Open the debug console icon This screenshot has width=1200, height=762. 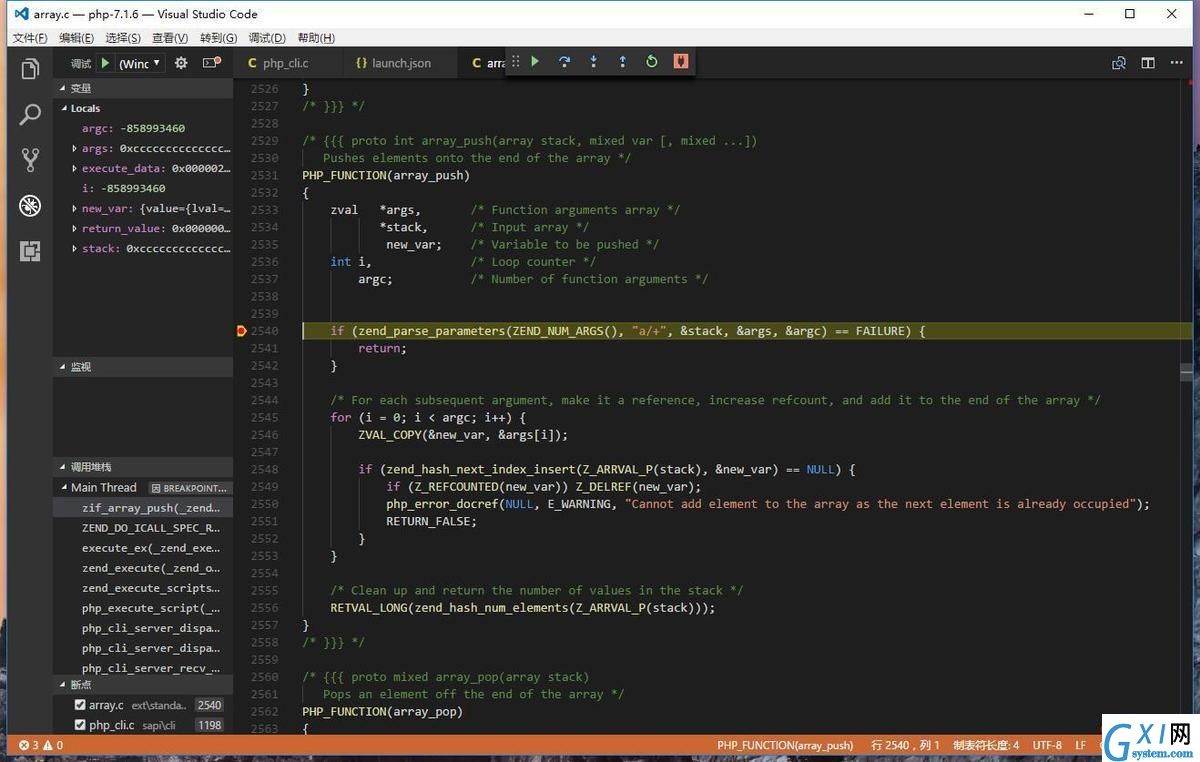click(211, 63)
